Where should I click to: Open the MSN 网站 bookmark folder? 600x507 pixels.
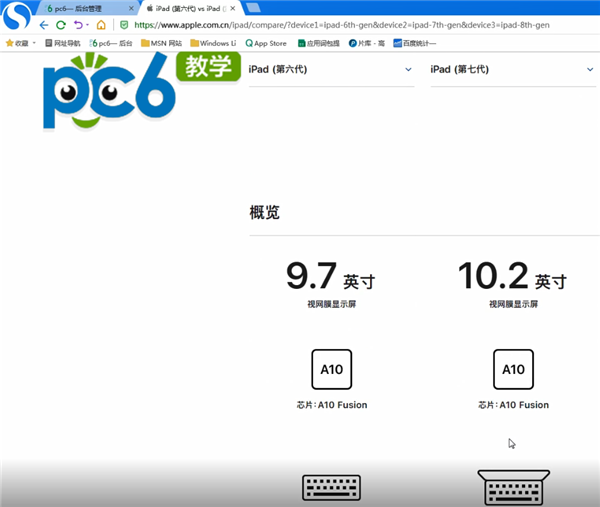[161, 43]
